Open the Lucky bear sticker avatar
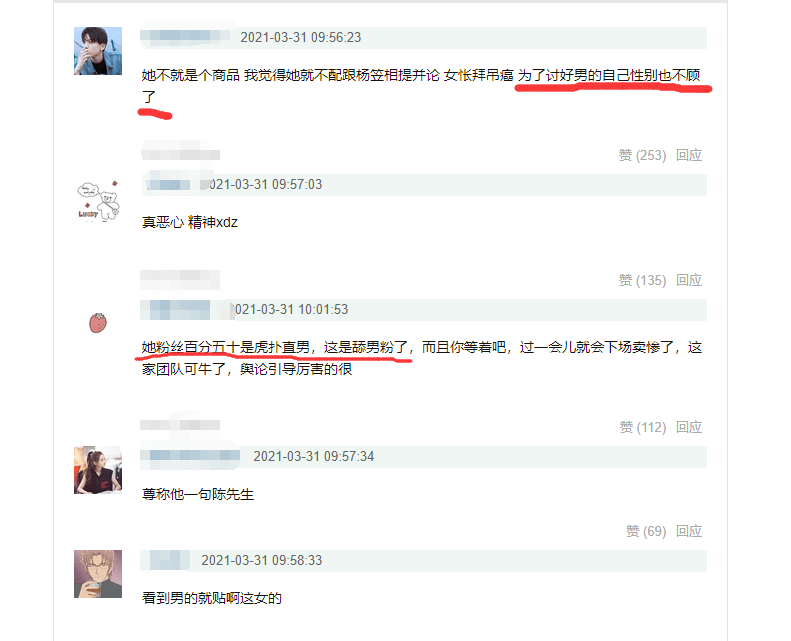 tap(98, 198)
